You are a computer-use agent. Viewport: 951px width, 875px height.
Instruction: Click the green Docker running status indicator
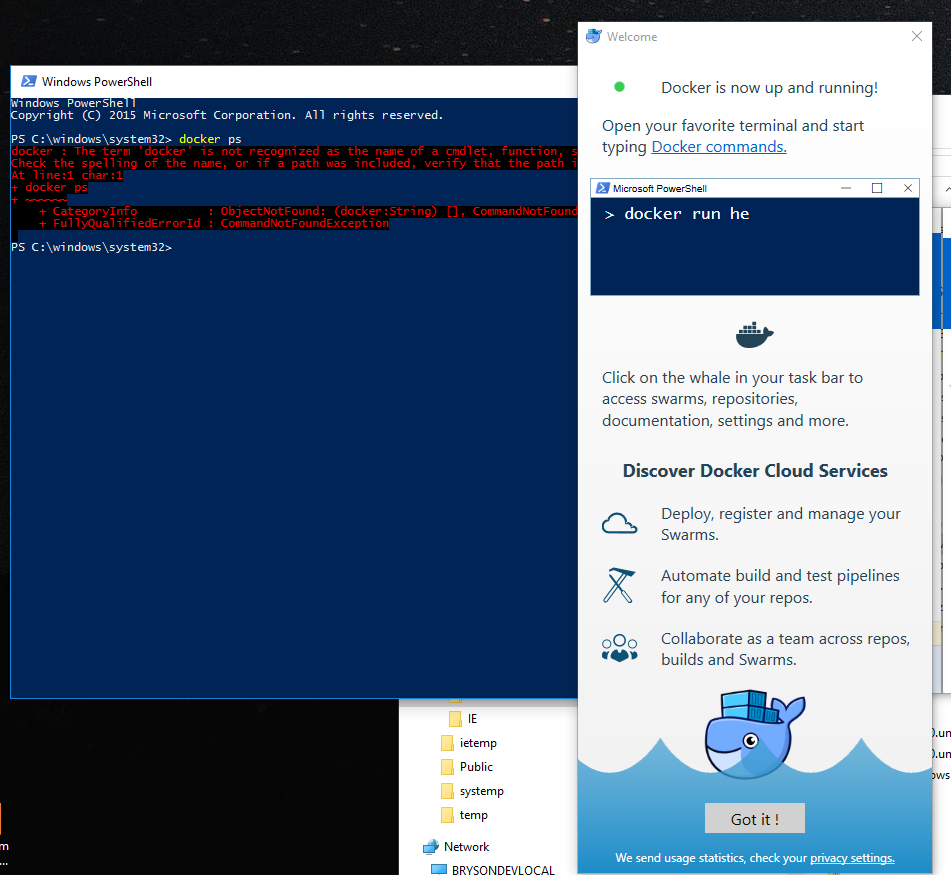(619, 87)
